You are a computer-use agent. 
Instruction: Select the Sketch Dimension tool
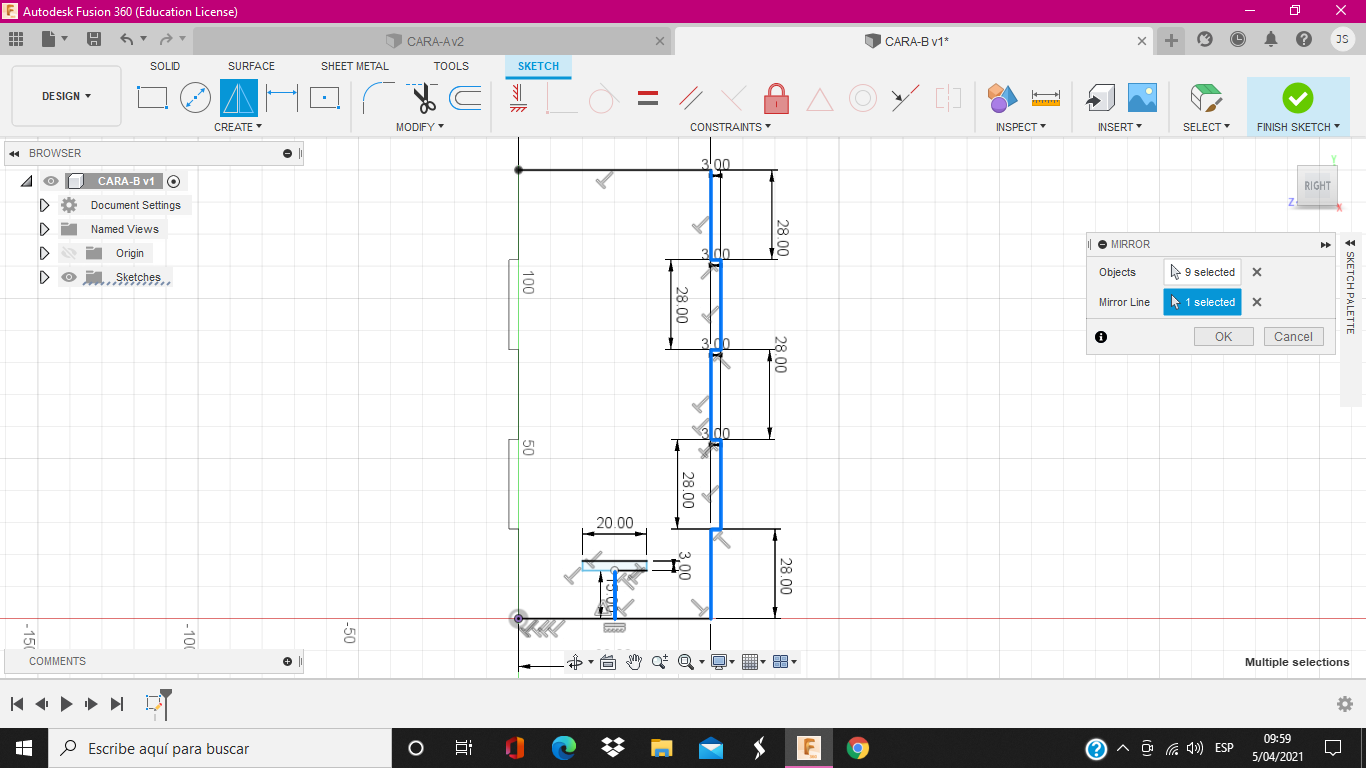[282, 98]
